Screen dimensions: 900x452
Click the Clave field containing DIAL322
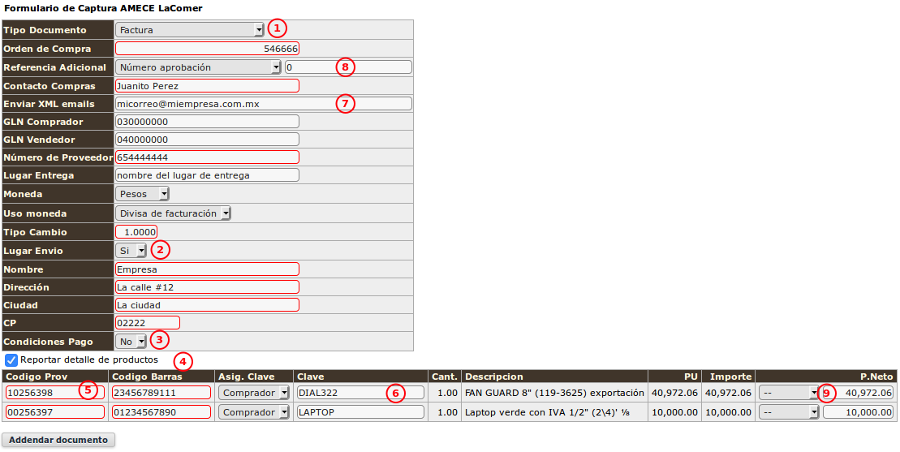point(360,392)
